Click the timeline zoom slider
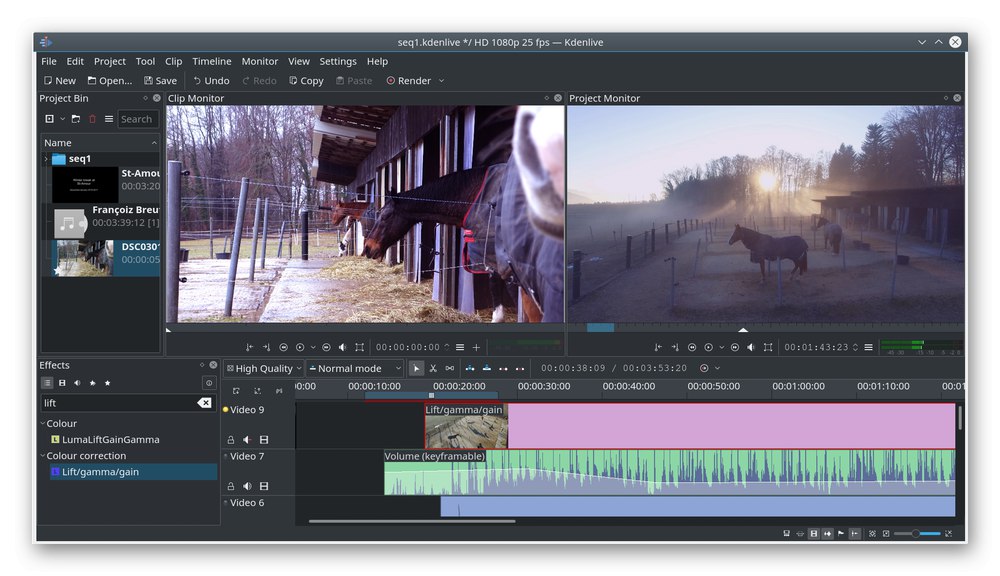Viewport: 1000px width, 576px height. pos(917,534)
